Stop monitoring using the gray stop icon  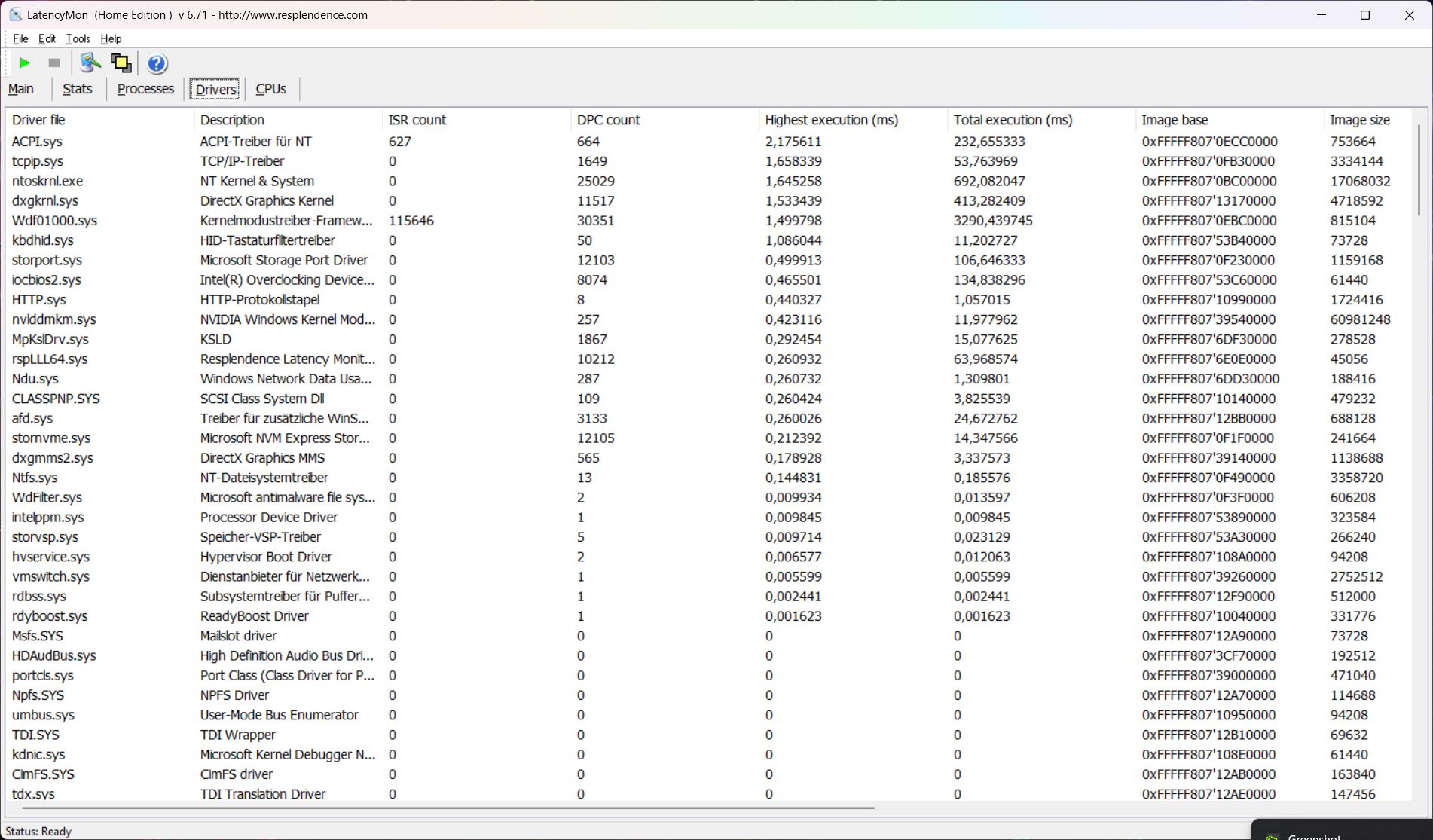(x=54, y=63)
